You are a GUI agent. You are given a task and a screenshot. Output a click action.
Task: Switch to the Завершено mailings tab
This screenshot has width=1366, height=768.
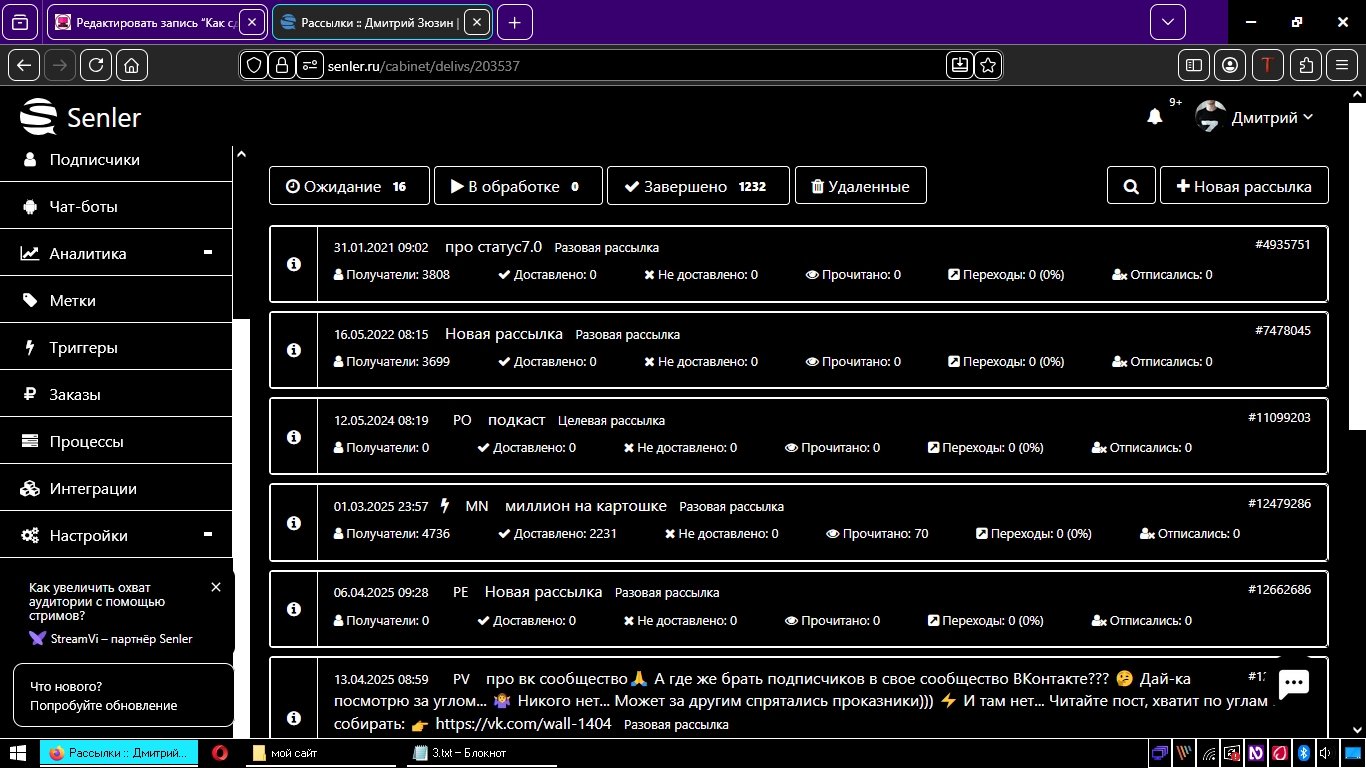(x=697, y=186)
